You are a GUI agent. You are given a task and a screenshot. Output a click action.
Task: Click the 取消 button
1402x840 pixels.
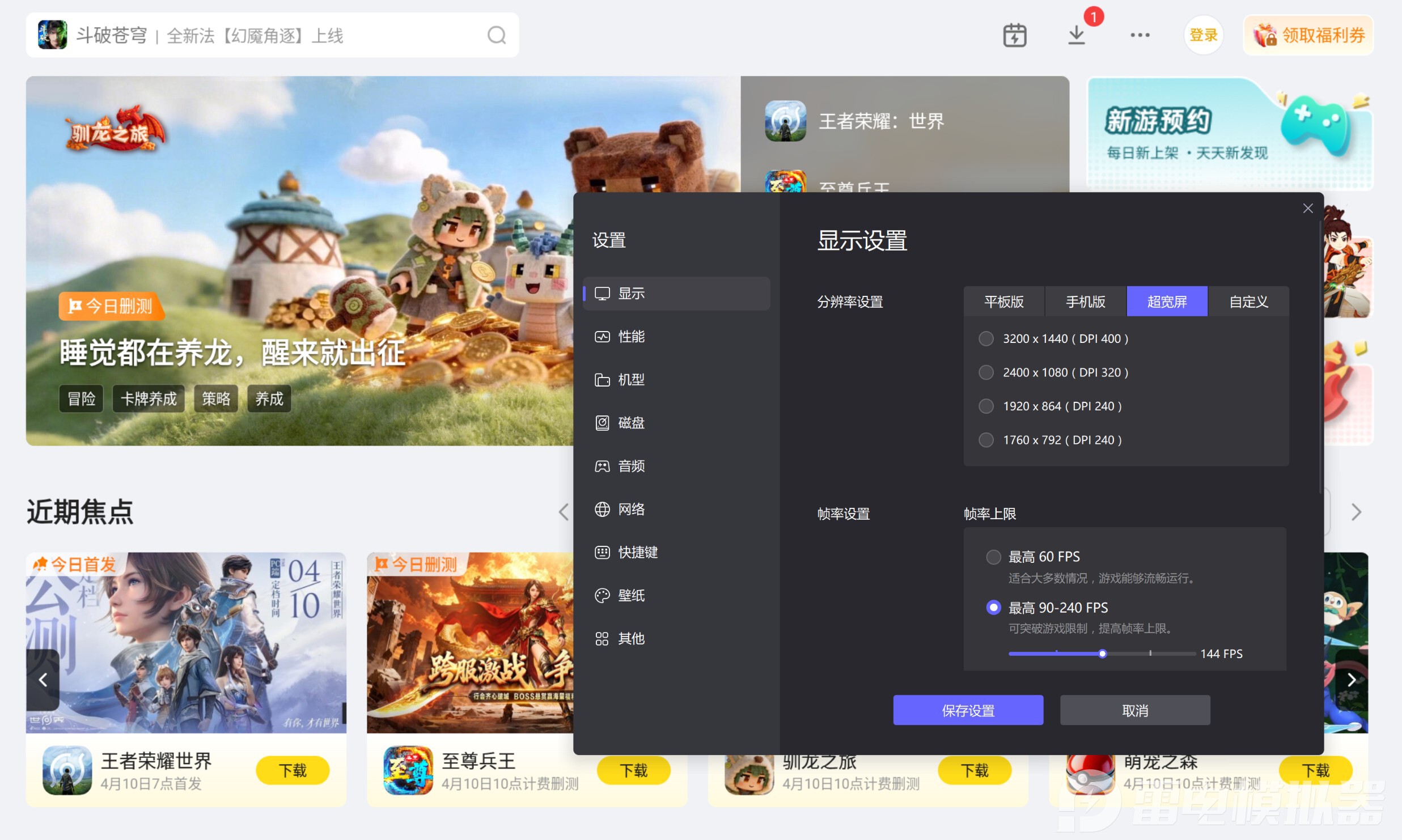(1134, 710)
